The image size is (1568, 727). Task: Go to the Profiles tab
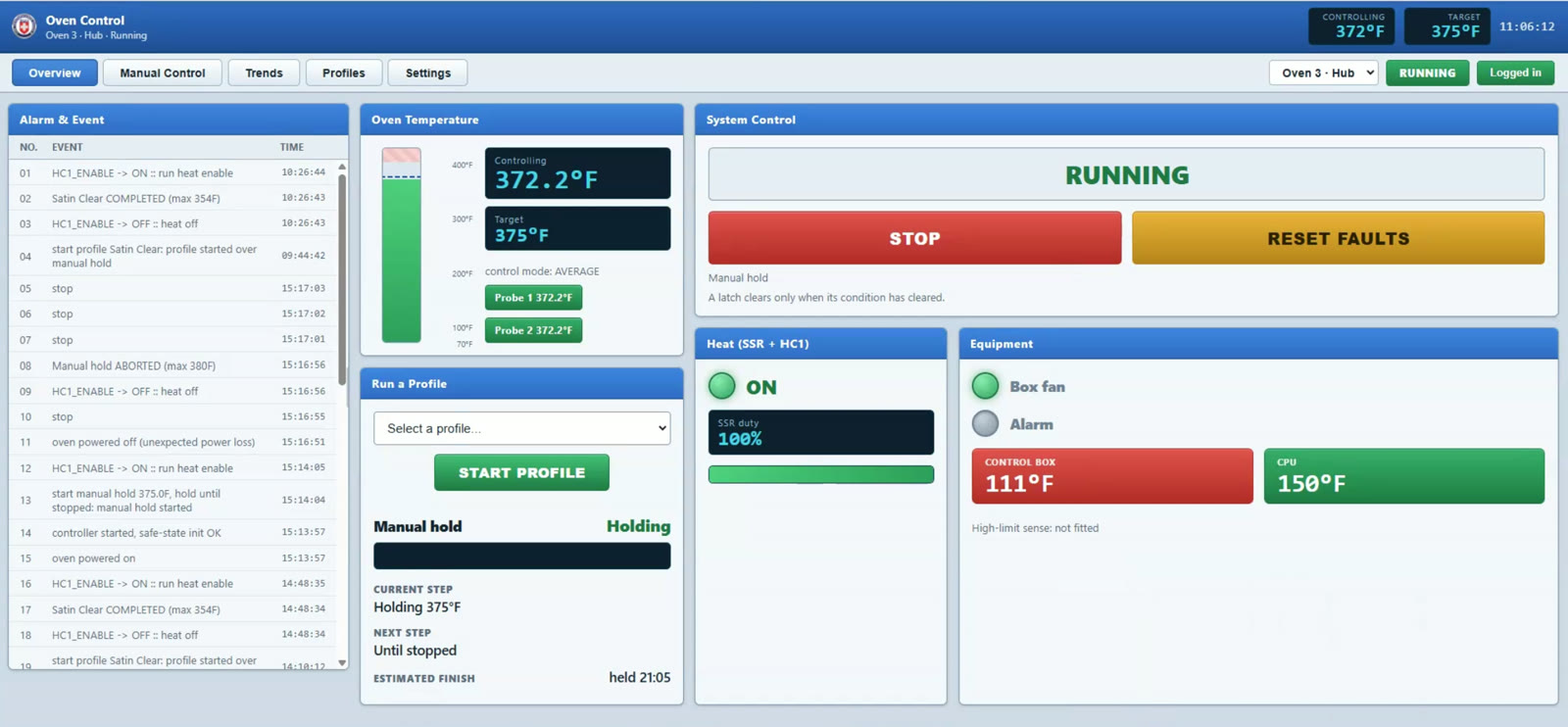tap(343, 73)
